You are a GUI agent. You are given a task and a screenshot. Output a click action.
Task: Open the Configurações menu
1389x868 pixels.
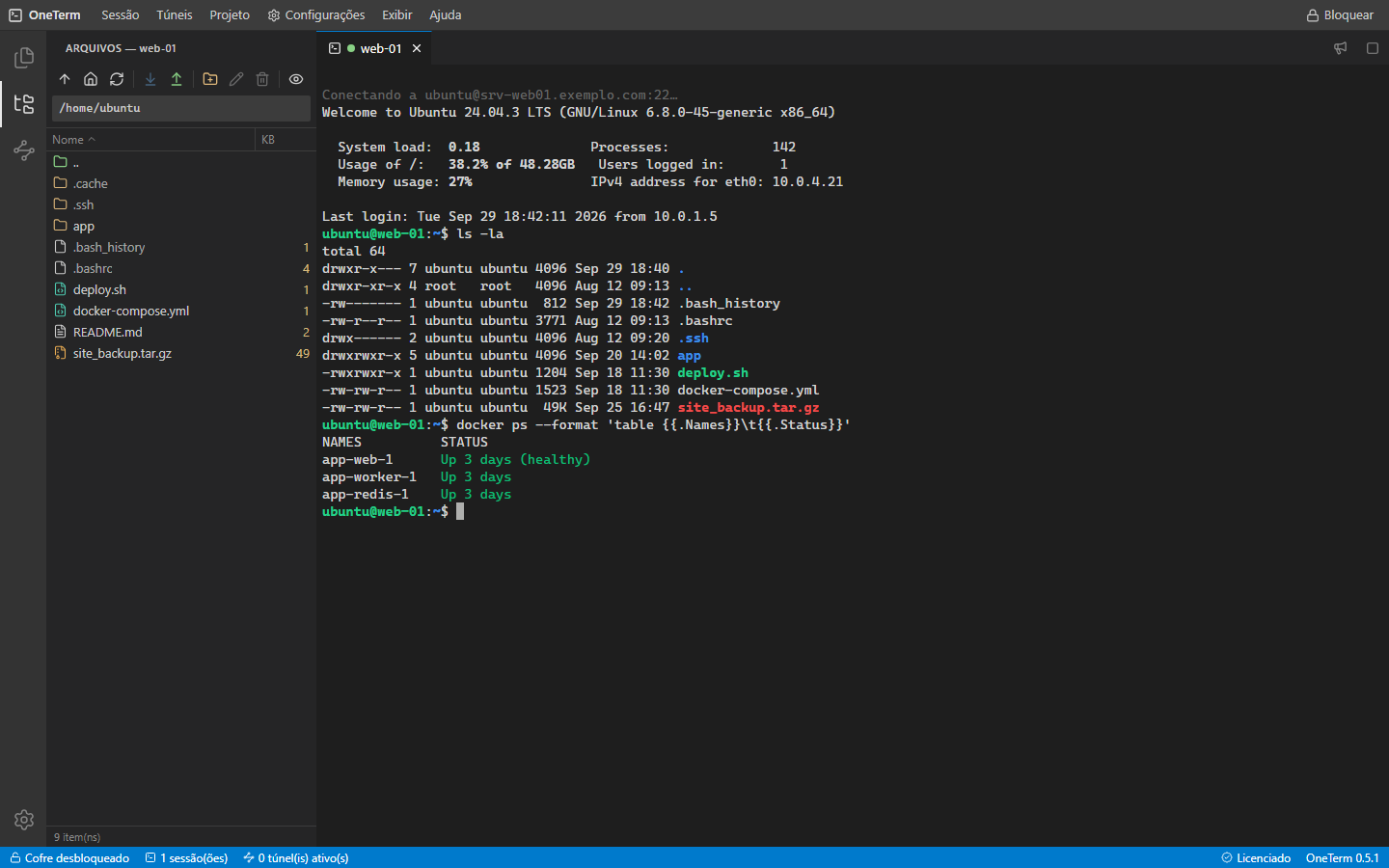coord(316,15)
